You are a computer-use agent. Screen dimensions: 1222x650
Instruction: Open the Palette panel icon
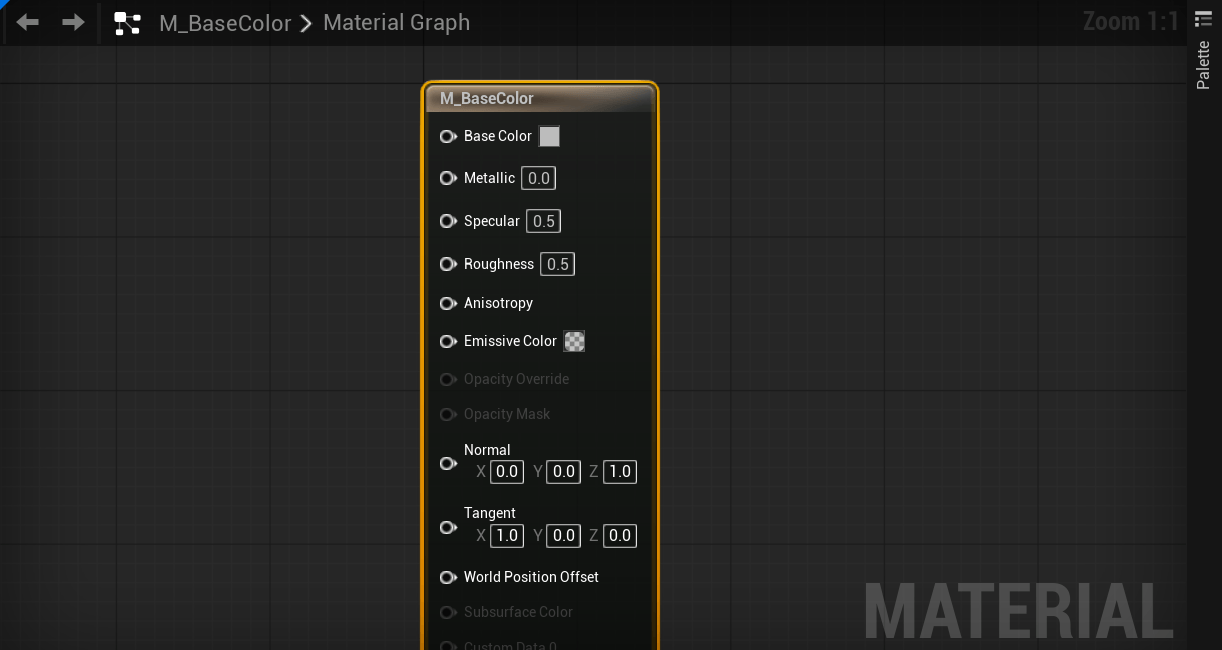click(x=1203, y=19)
